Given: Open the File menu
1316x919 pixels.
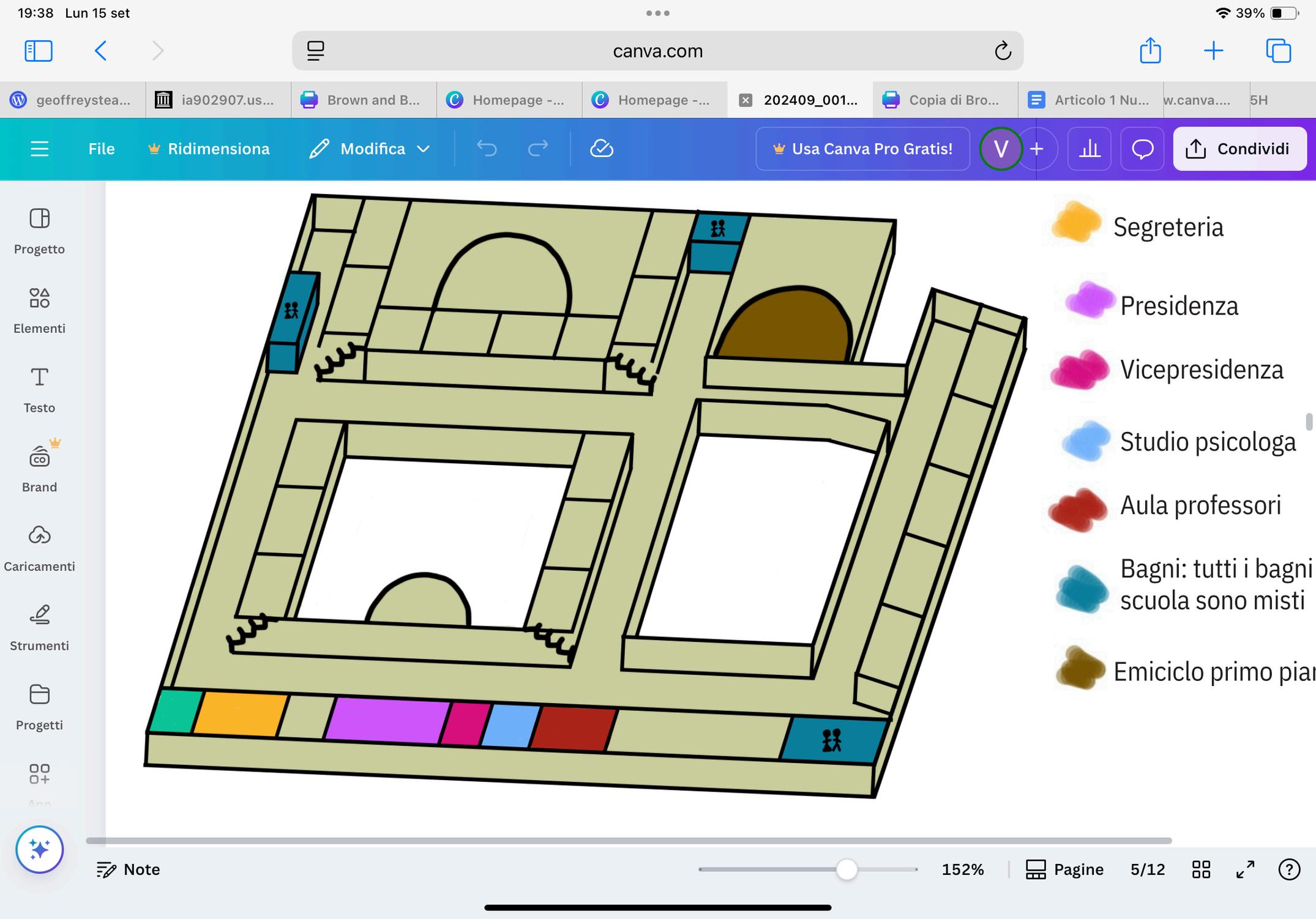Looking at the screenshot, I should pyautogui.click(x=101, y=149).
